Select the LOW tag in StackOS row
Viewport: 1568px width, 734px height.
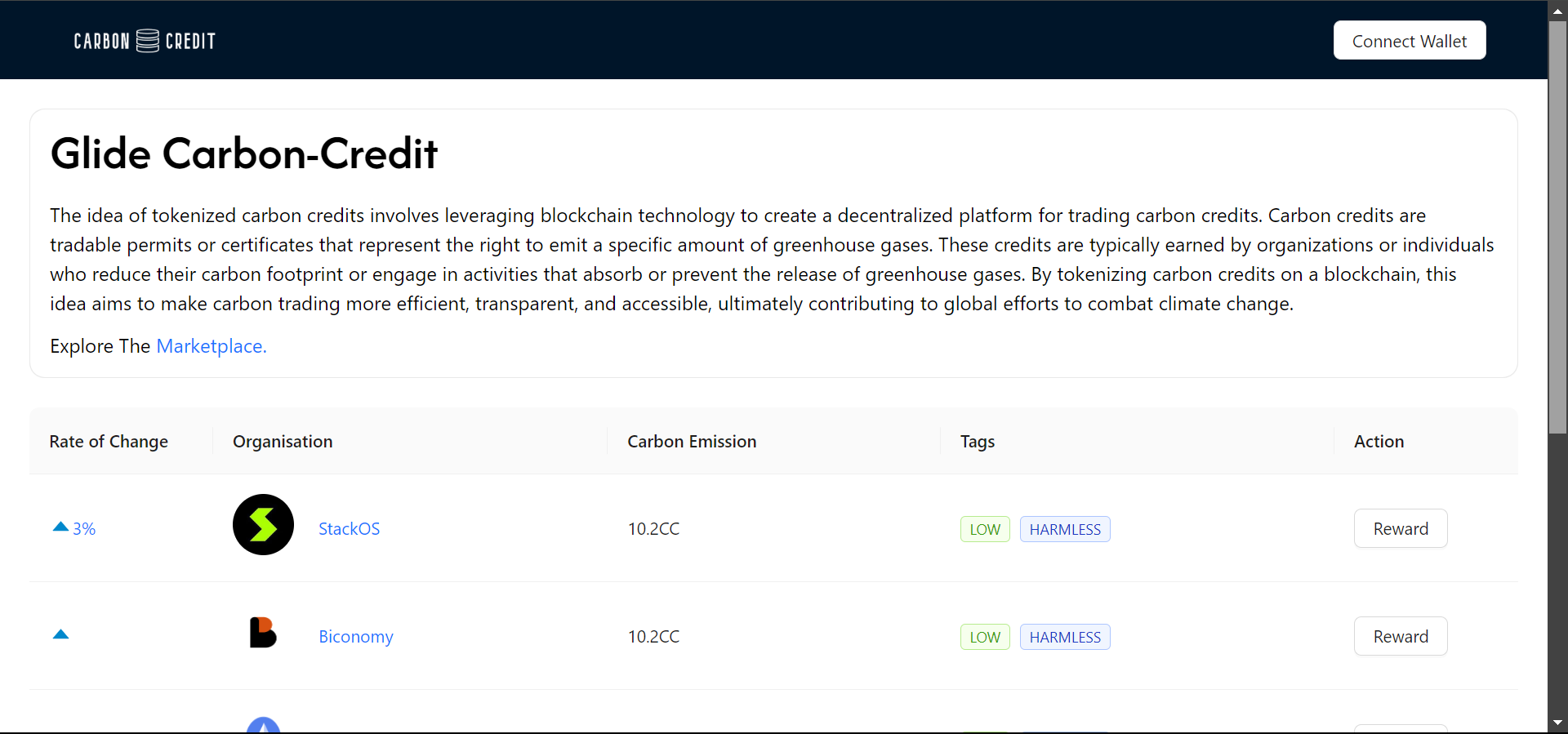(x=984, y=530)
